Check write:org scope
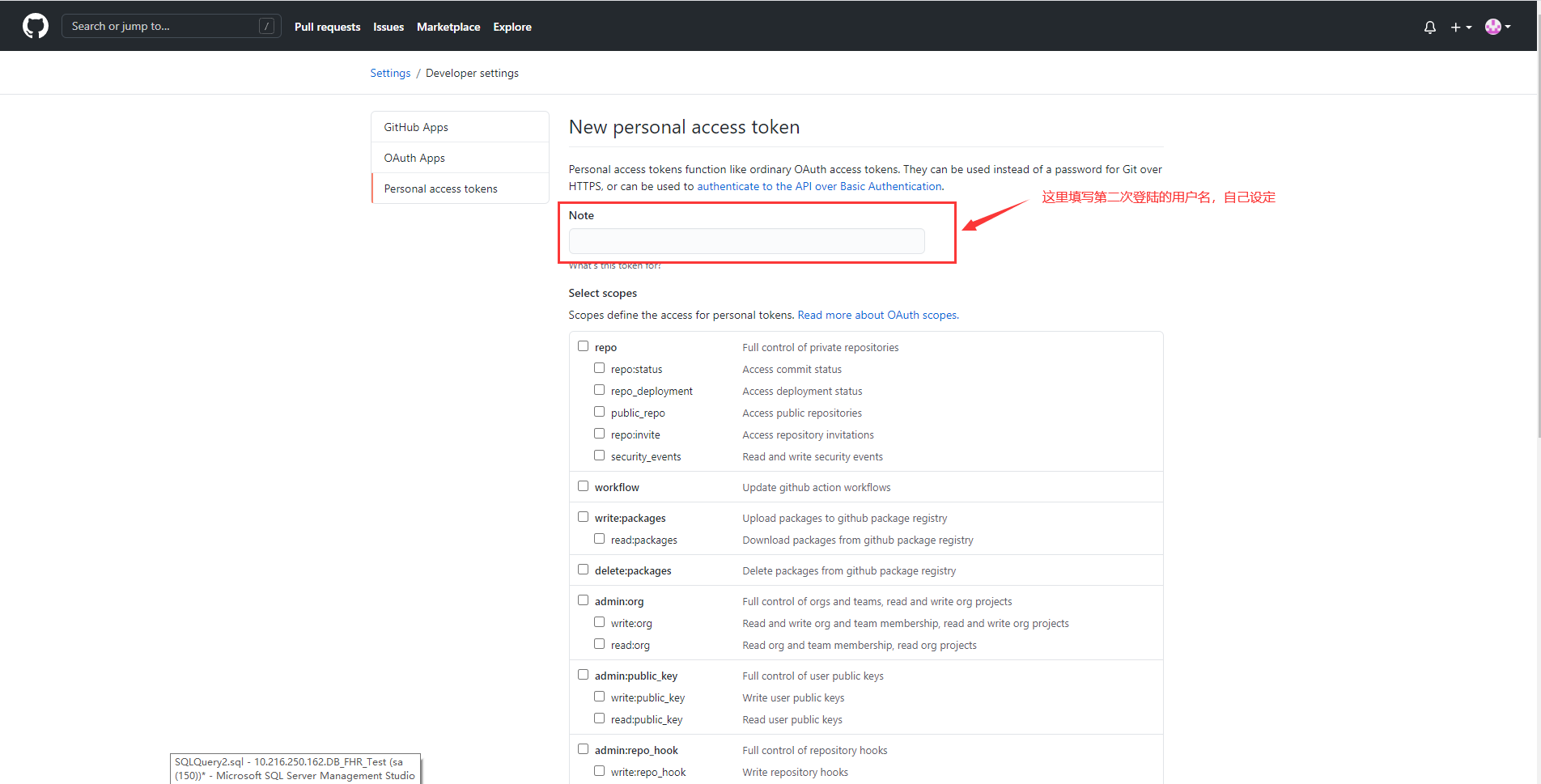The image size is (1541, 784). tap(599, 622)
